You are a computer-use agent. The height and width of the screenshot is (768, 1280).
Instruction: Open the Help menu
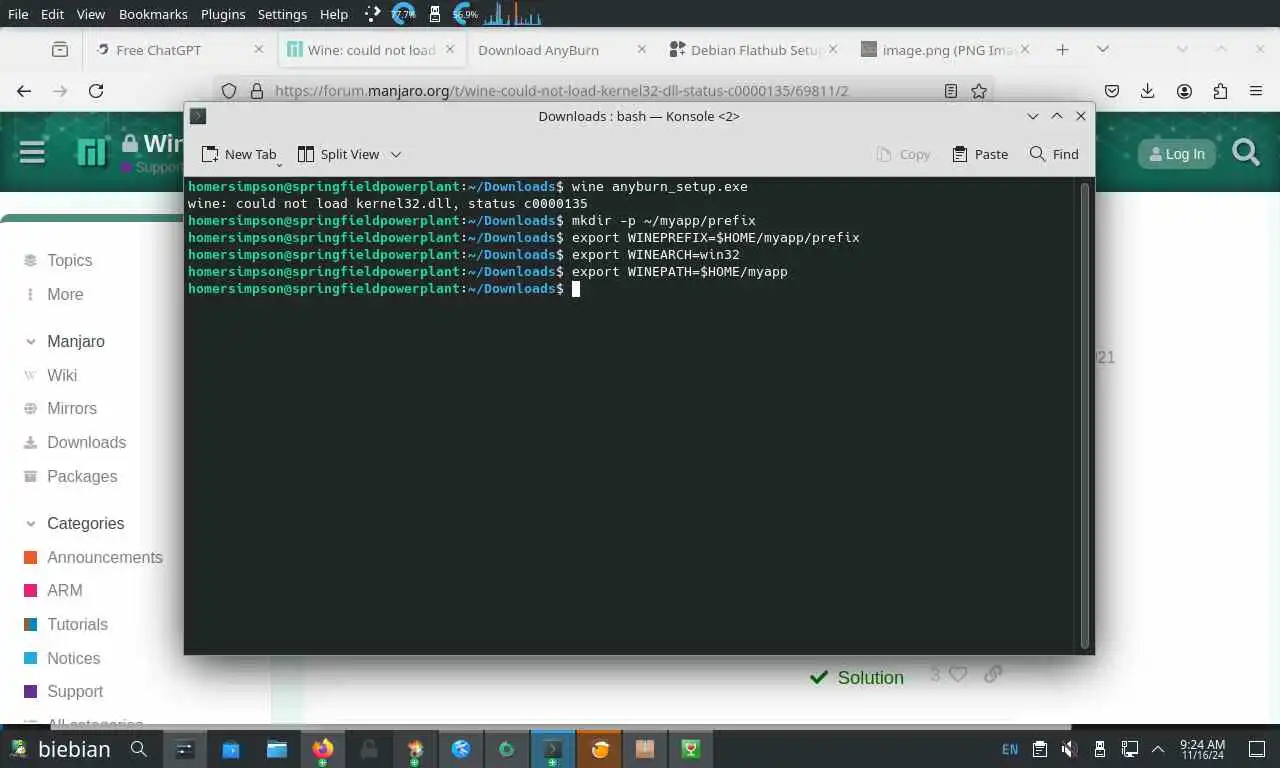pyautogui.click(x=334, y=14)
